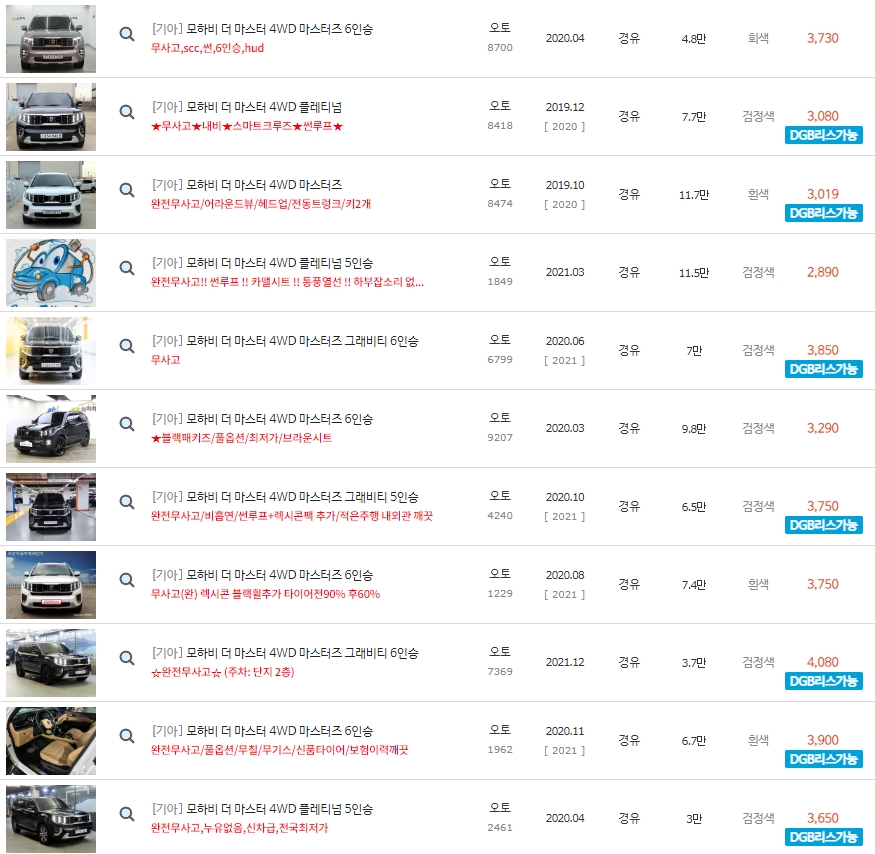Open thumbnail of Mohave priced 3,850
This screenshot has height=854, width=875.
point(51,351)
